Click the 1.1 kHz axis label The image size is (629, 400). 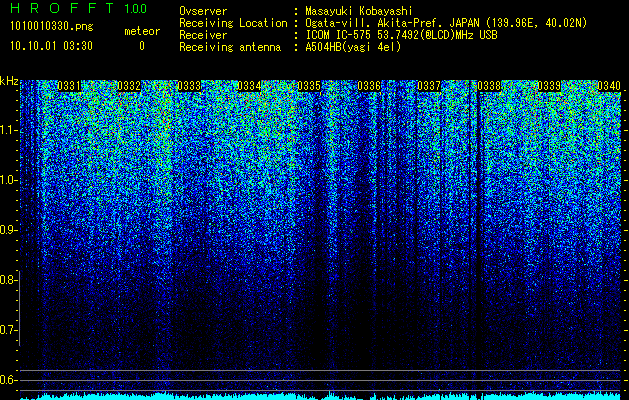7,130
